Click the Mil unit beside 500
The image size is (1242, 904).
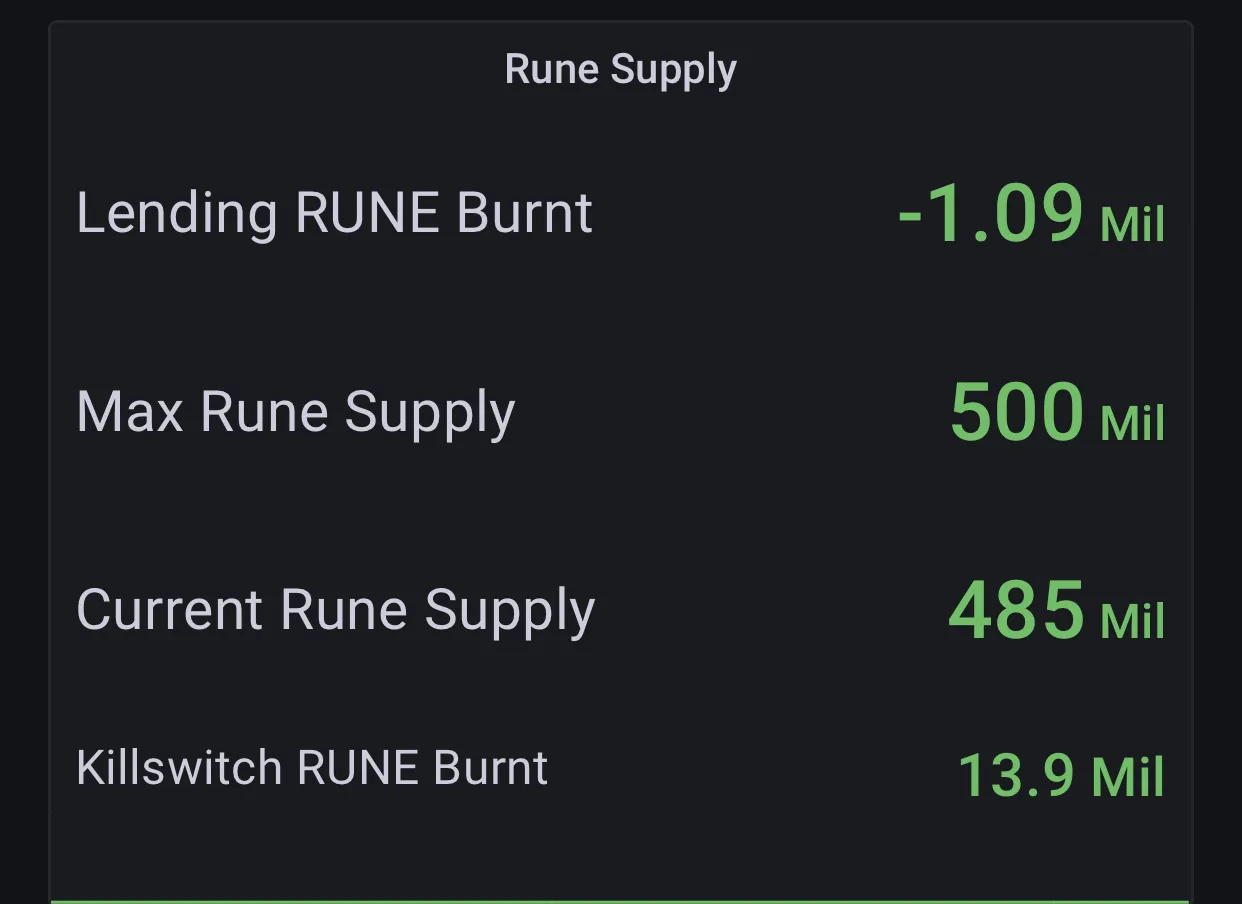(1132, 422)
